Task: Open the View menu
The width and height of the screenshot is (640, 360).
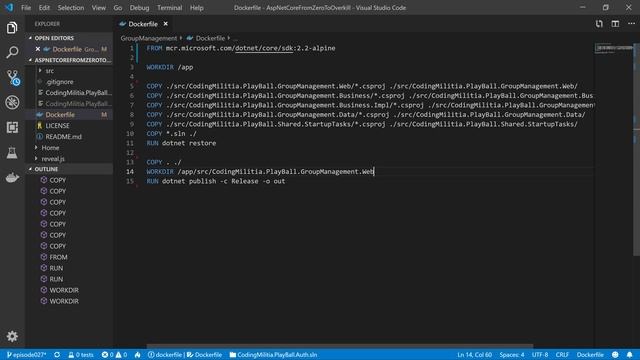Action: tap(98, 8)
